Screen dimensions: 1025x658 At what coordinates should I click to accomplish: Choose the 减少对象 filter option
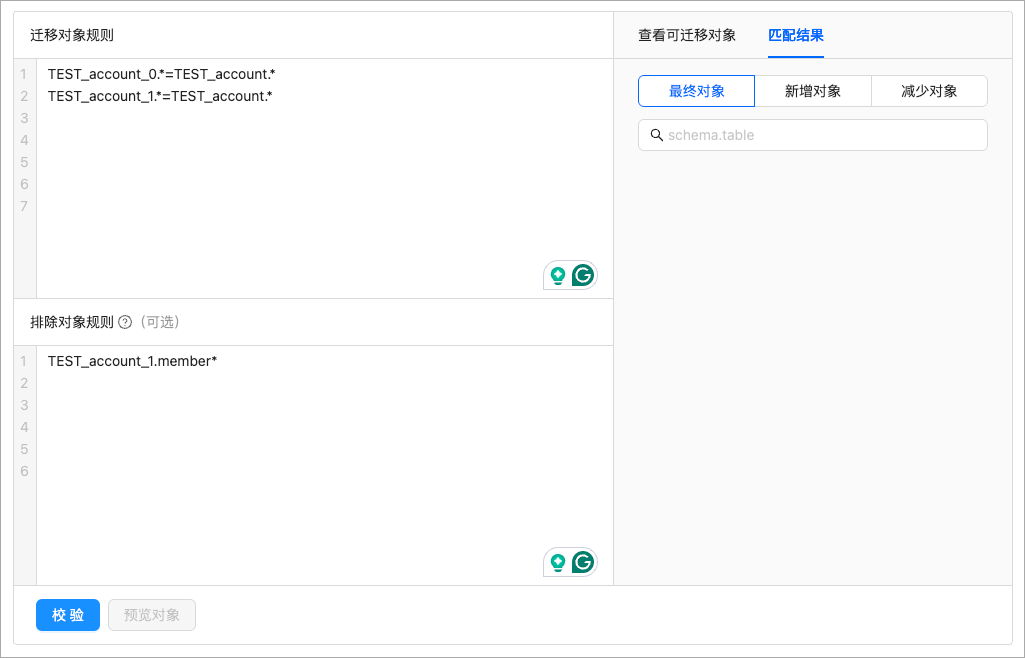coord(929,91)
